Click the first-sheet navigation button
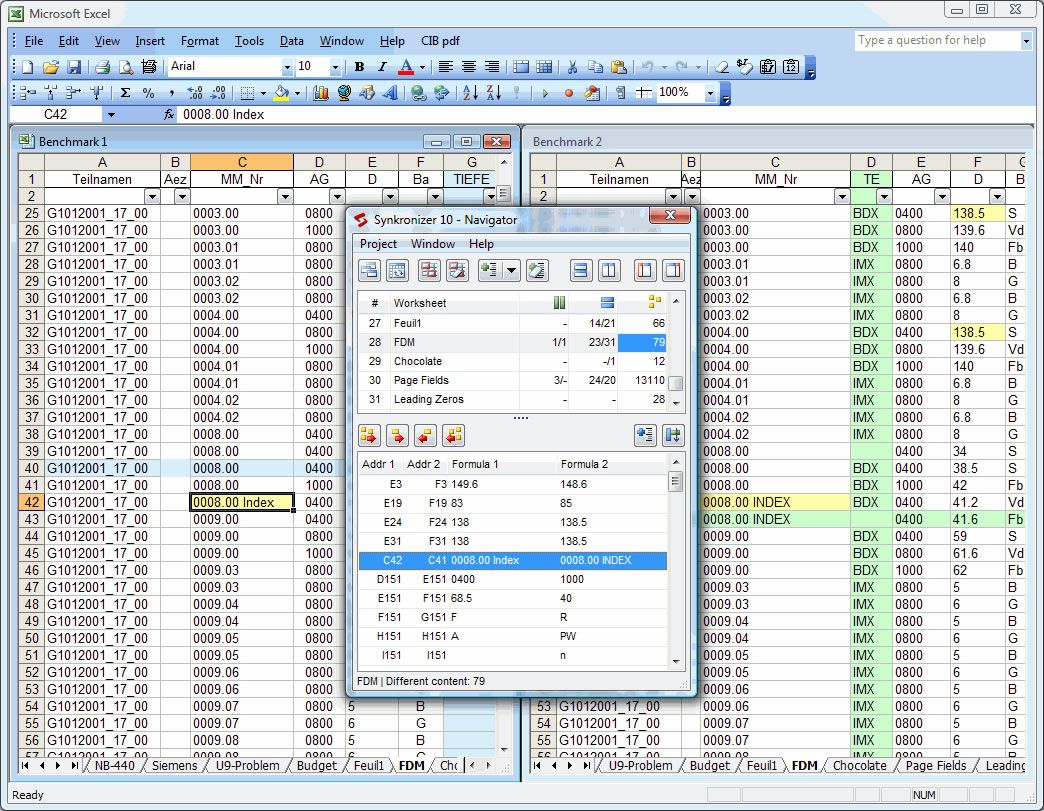1044x811 pixels. pyautogui.click(x=27, y=765)
